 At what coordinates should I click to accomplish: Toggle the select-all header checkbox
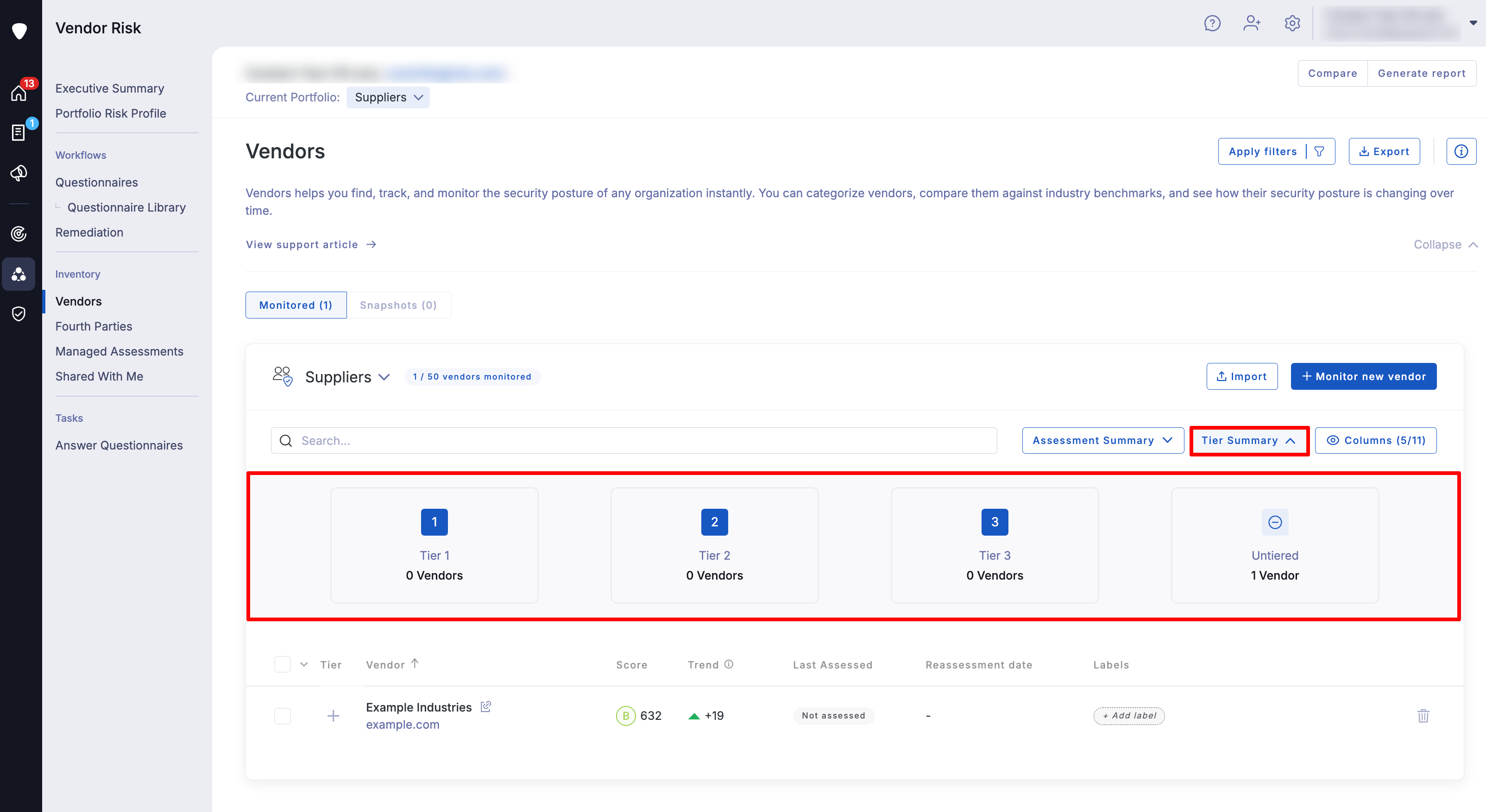point(282,664)
